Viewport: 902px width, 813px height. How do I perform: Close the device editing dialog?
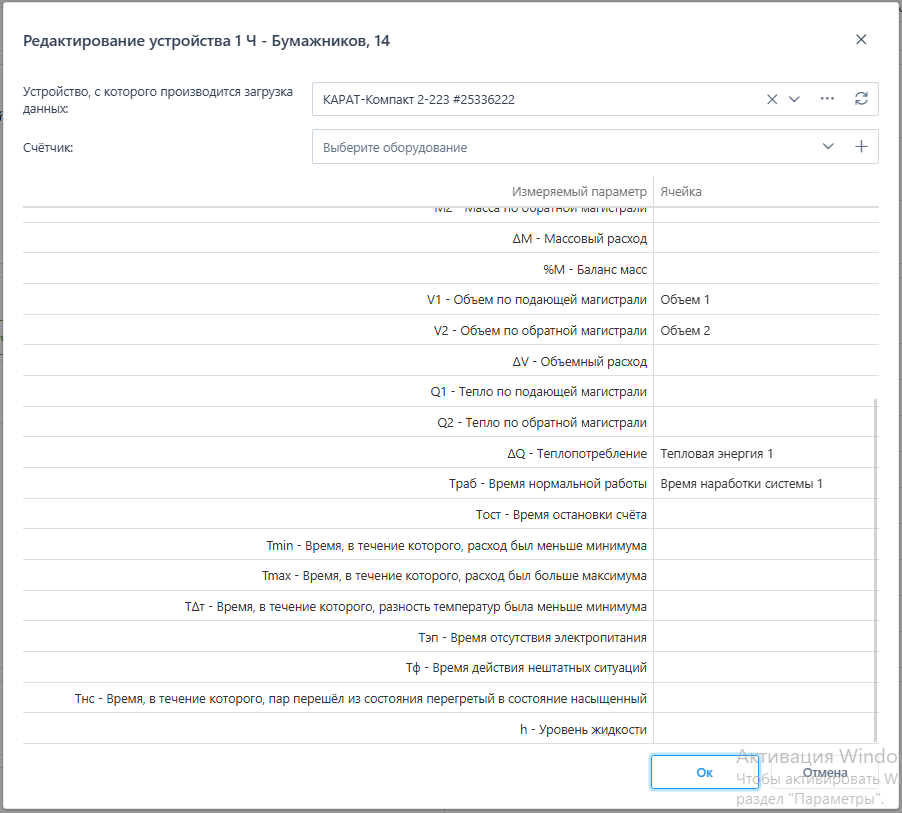[861, 40]
